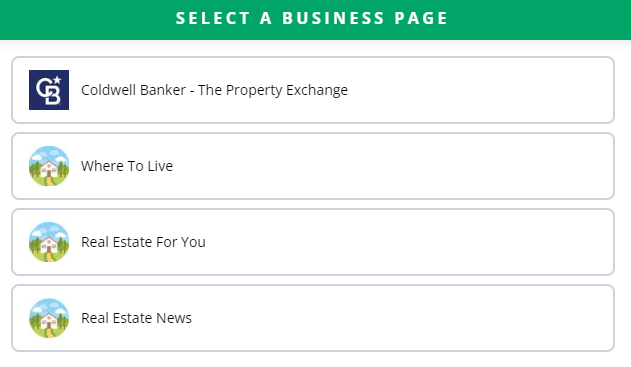Choose the Where To Live page card
The image size is (631, 367).
pyautogui.click(x=313, y=166)
